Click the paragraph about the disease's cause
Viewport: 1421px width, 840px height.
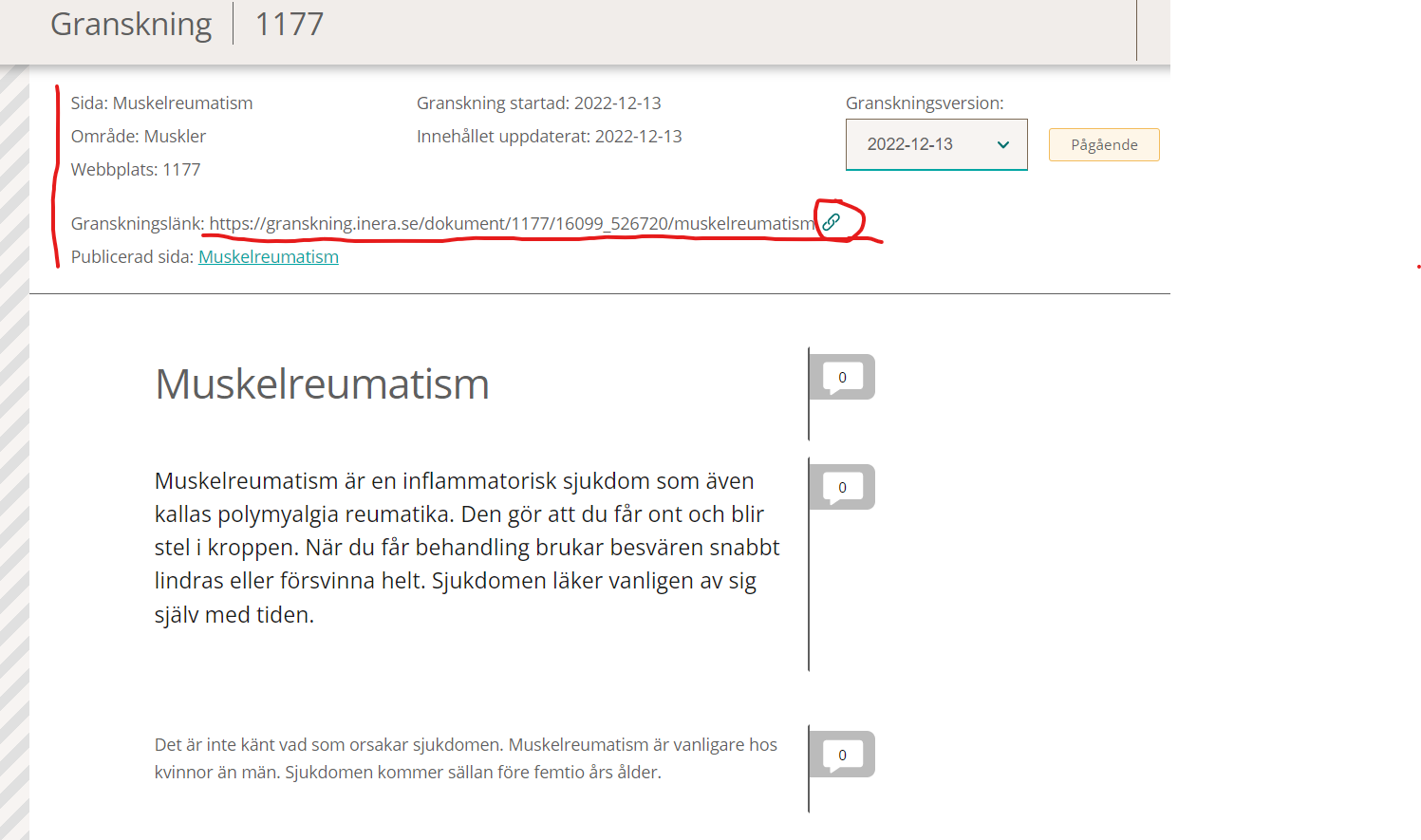point(465,758)
